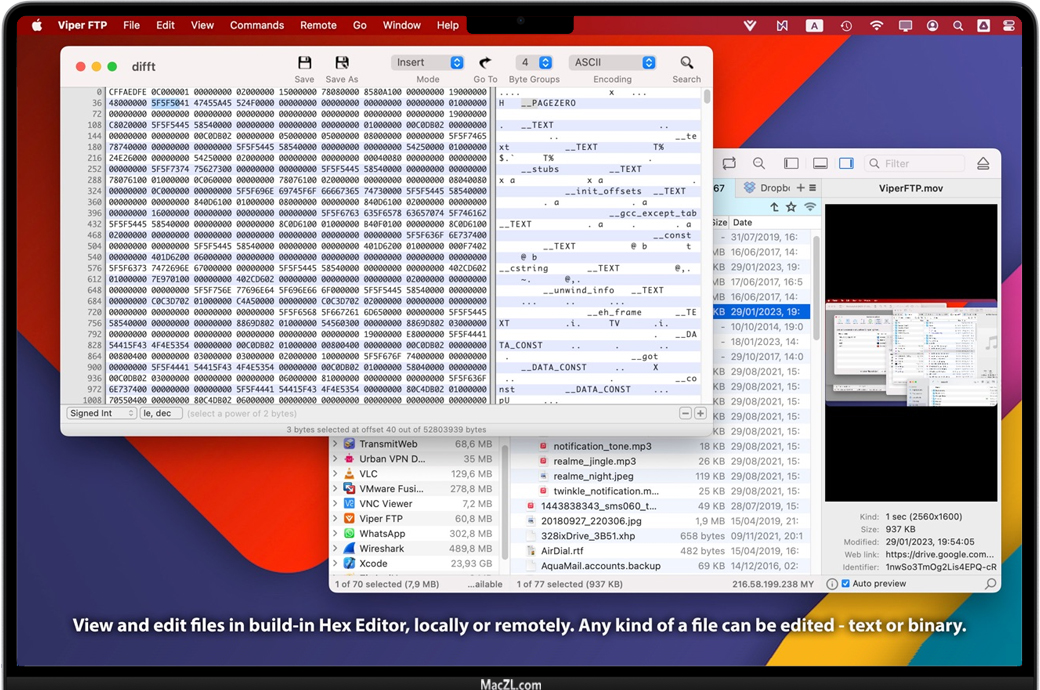Open the Commands menu
The width and height of the screenshot is (1040, 690).
click(x=257, y=25)
